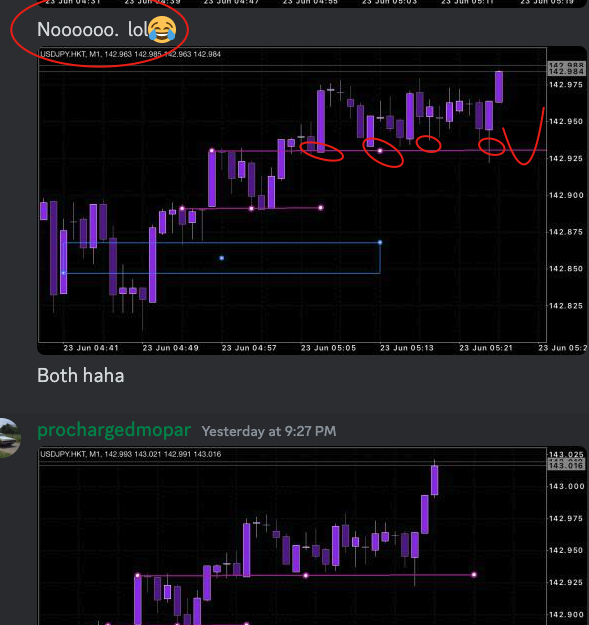Open the USDJPY chart image showing 143.016
589x625 pixels.
312,536
